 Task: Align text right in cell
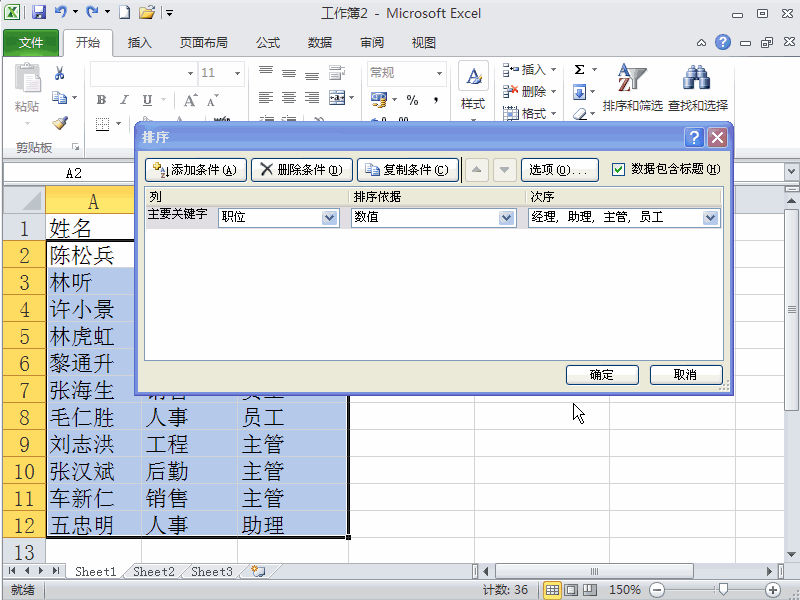(312, 97)
